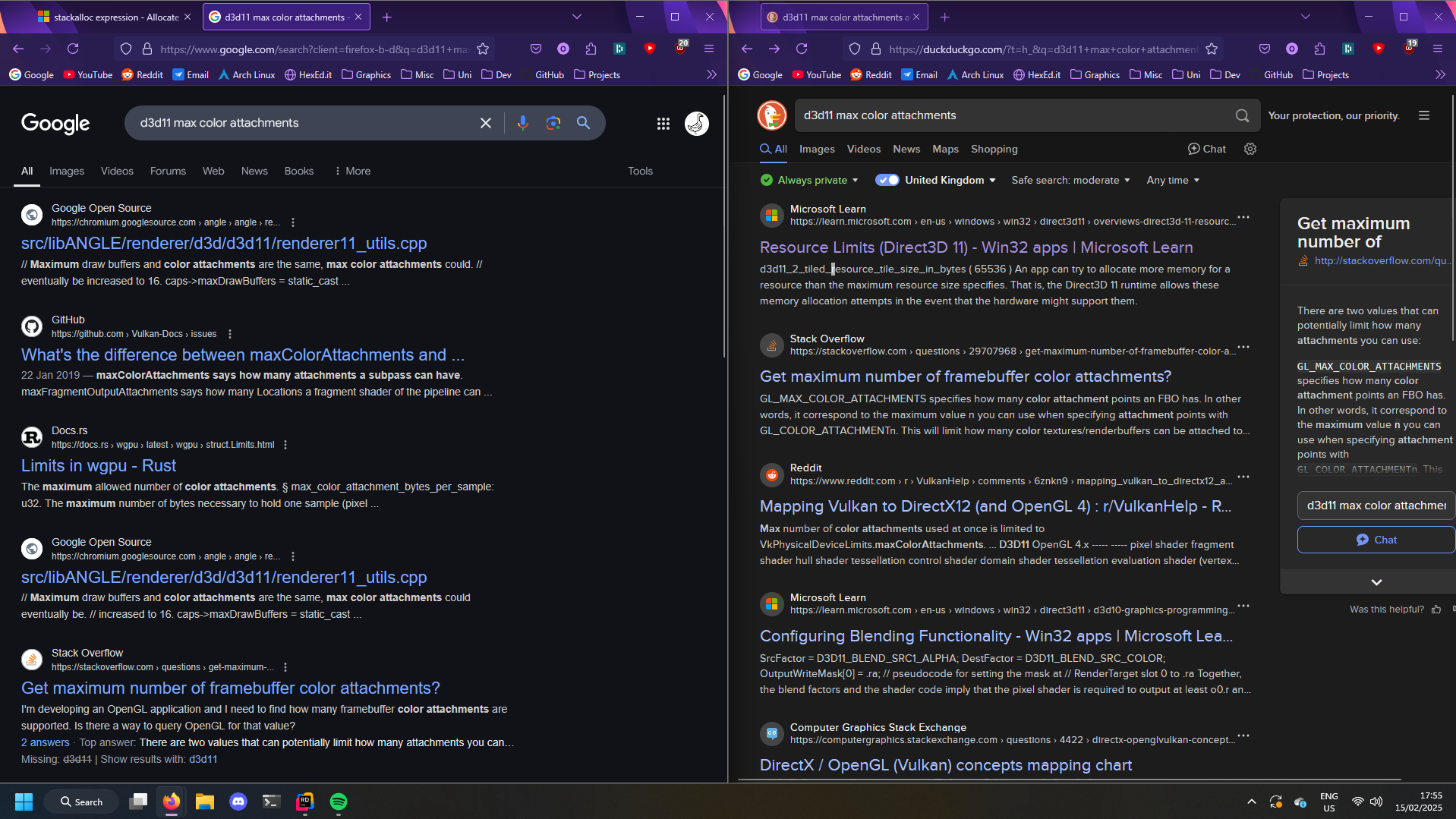Viewport: 1456px width, 819px height.
Task: Star the DuckDuckGo page to bookmark it
Action: [x=1212, y=49]
